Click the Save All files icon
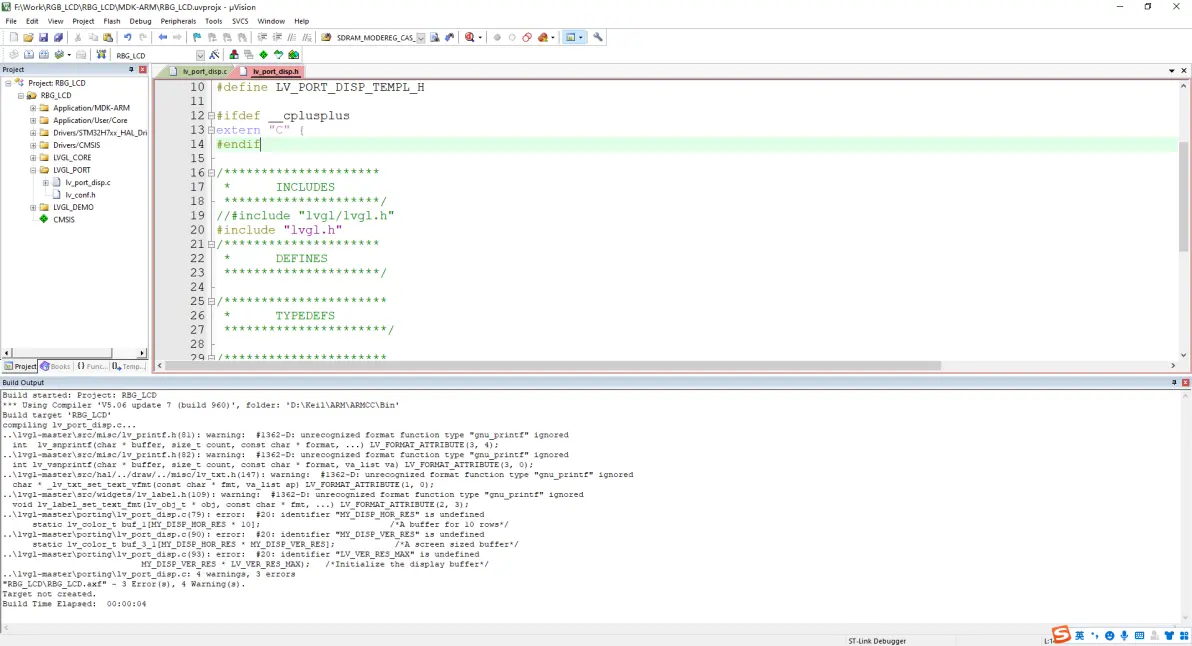 coord(58,38)
